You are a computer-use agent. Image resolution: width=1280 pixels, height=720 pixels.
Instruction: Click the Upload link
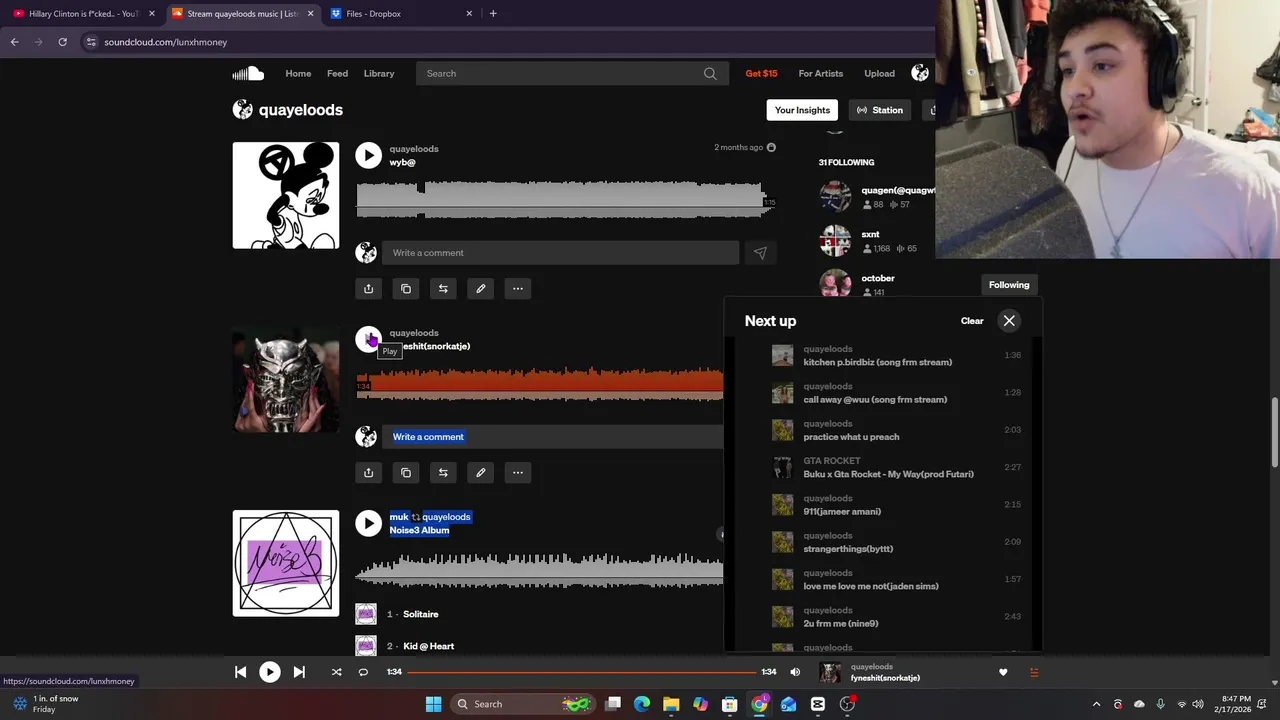880,73
